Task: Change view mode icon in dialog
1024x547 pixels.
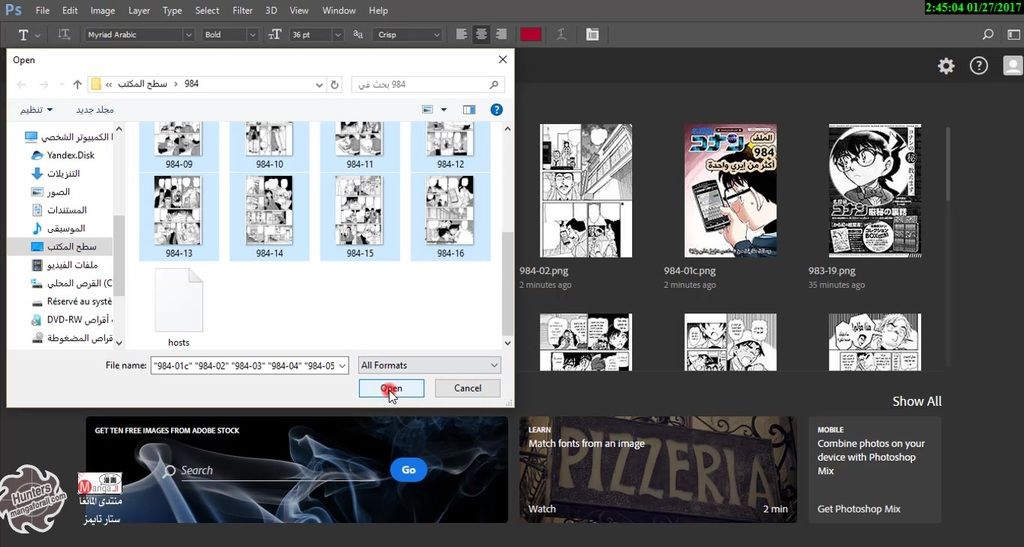Action: click(x=428, y=110)
